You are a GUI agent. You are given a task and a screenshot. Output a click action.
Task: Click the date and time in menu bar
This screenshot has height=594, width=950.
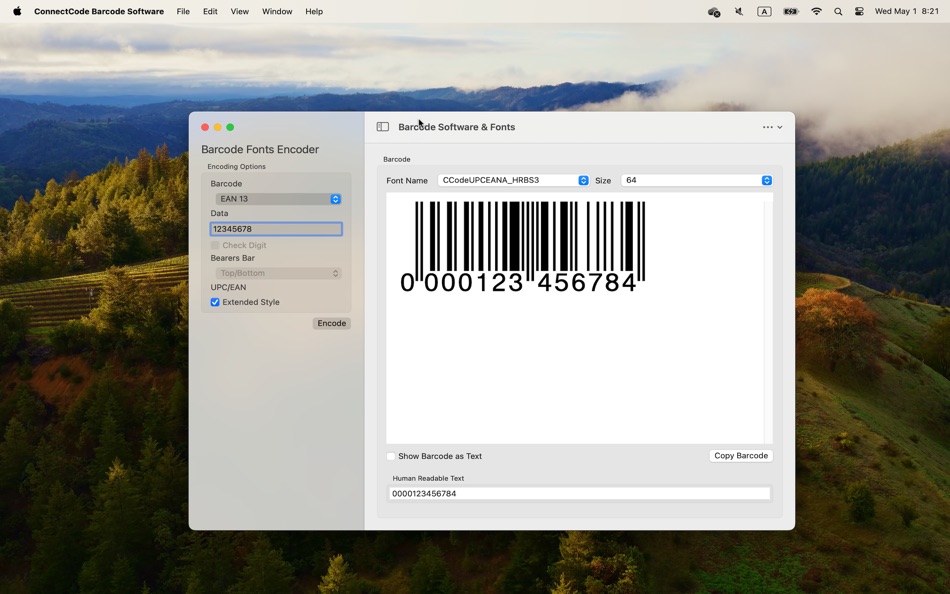(907, 12)
